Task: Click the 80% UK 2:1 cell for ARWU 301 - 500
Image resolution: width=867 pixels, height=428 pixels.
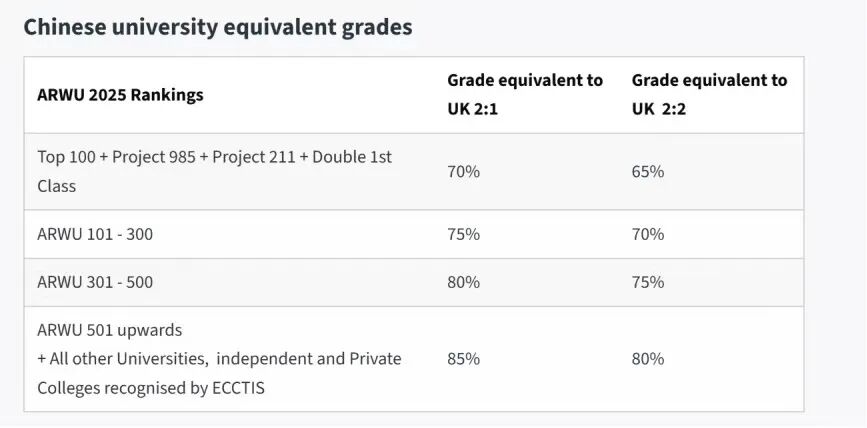Action: (x=463, y=282)
